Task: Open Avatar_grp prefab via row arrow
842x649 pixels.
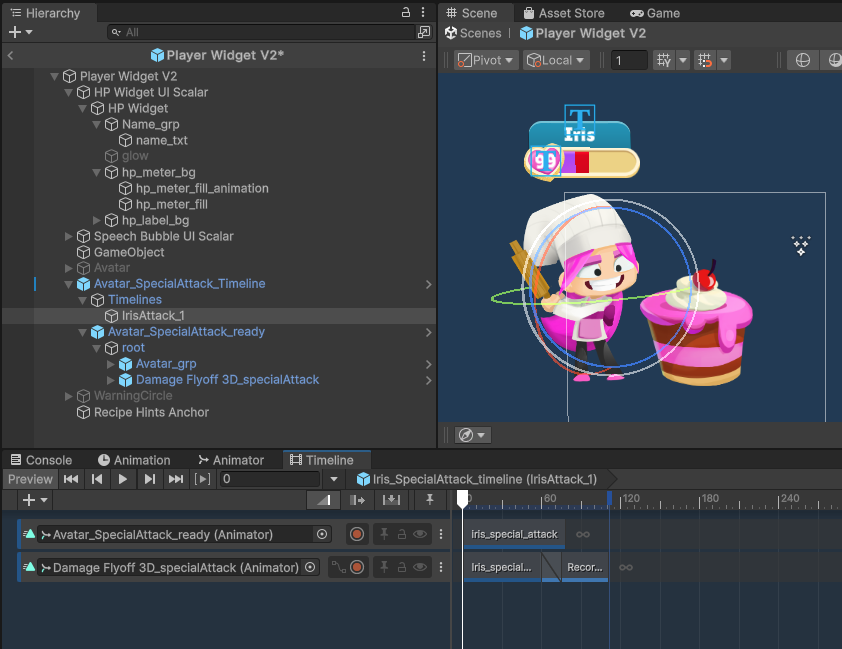Action: click(x=428, y=364)
